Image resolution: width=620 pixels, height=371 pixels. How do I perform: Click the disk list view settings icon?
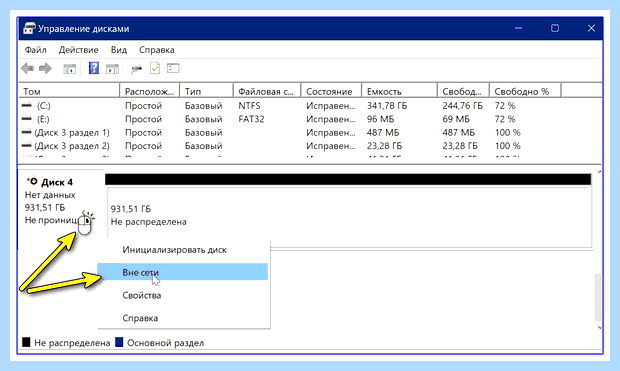(x=173, y=68)
